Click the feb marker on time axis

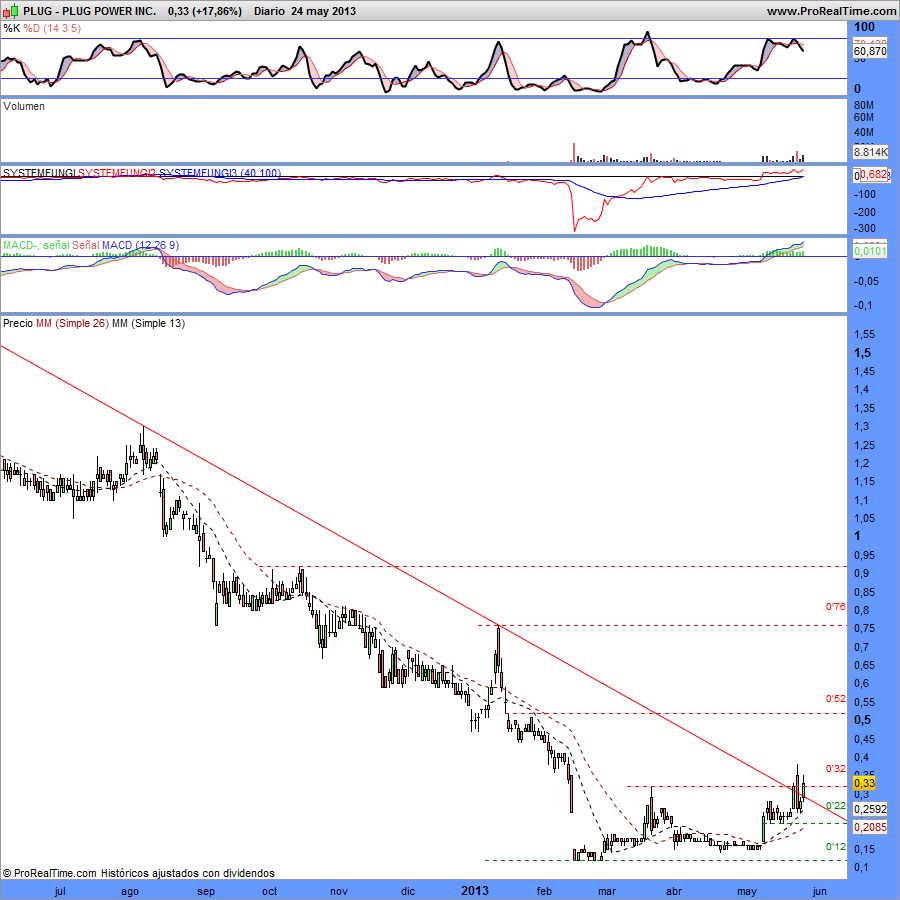point(544,891)
